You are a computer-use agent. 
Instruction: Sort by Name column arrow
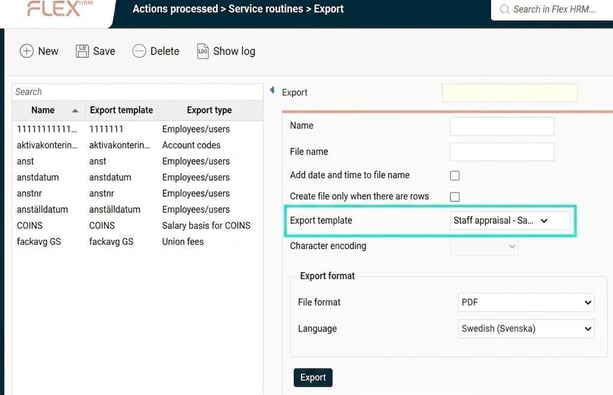(75, 111)
